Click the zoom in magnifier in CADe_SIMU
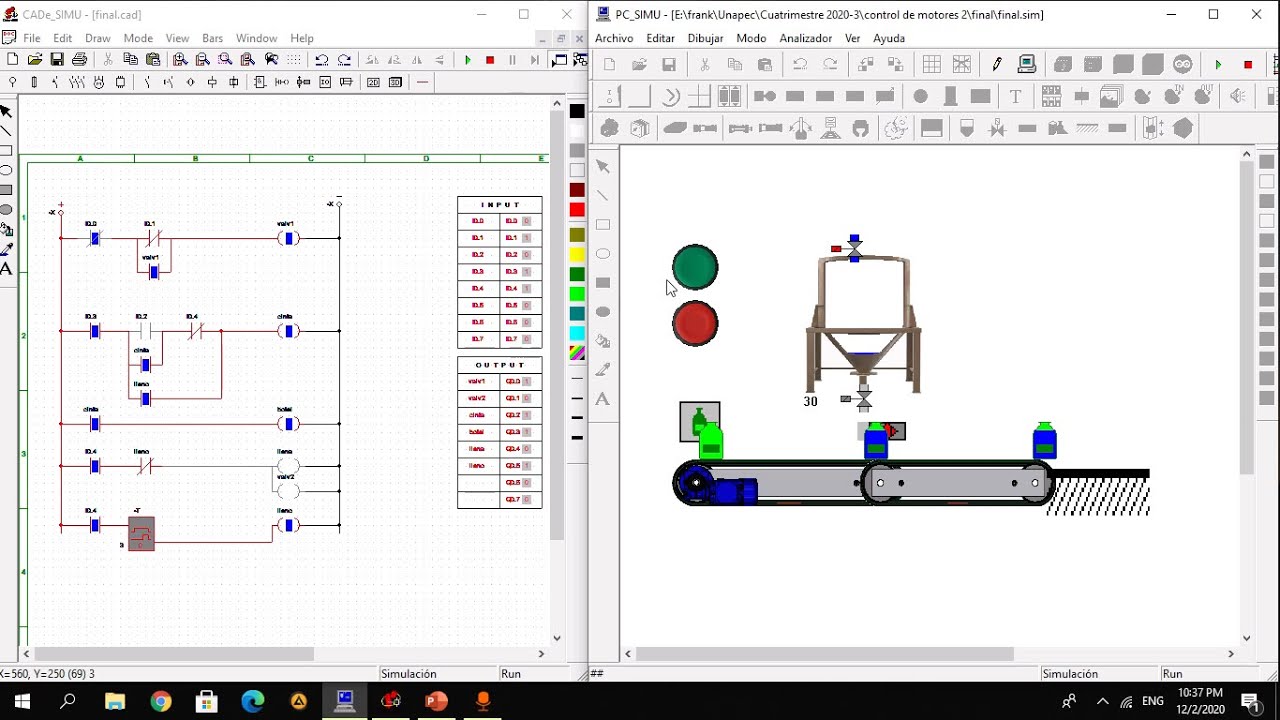The width and height of the screenshot is (1280, 720). (181, 60)
